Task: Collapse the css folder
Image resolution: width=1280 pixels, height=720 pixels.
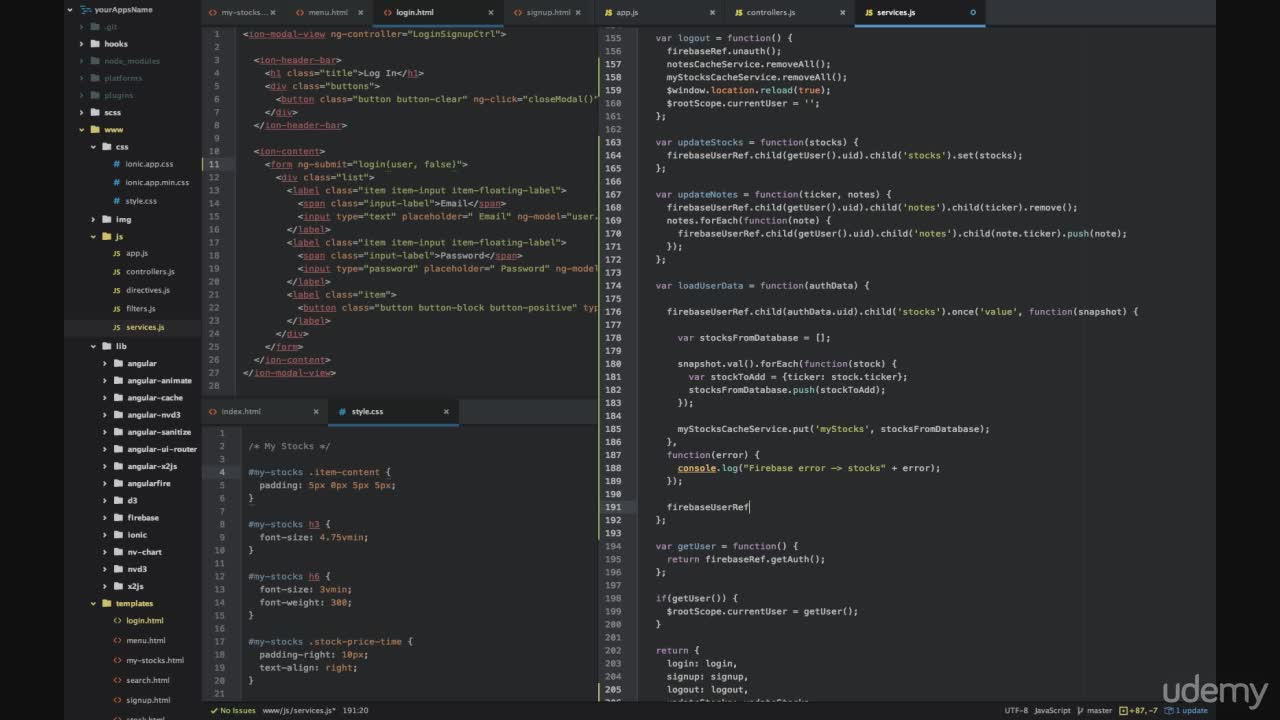Action: [93, 146]
